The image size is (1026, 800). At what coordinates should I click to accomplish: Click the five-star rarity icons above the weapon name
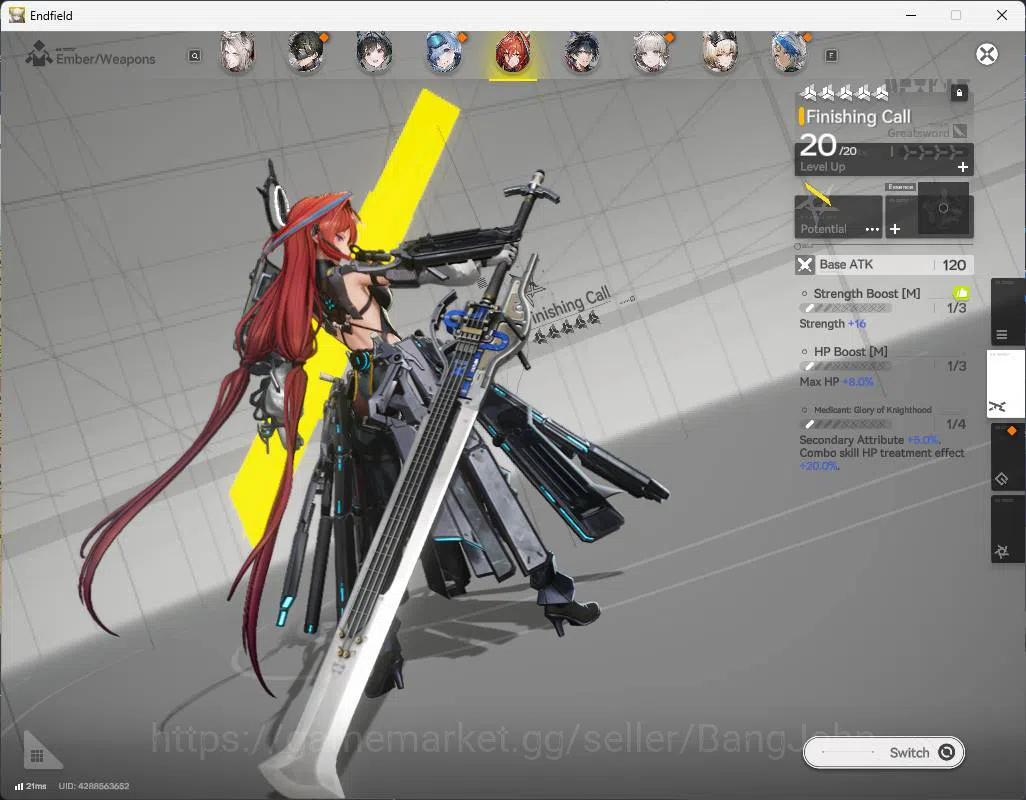point(844,94)
